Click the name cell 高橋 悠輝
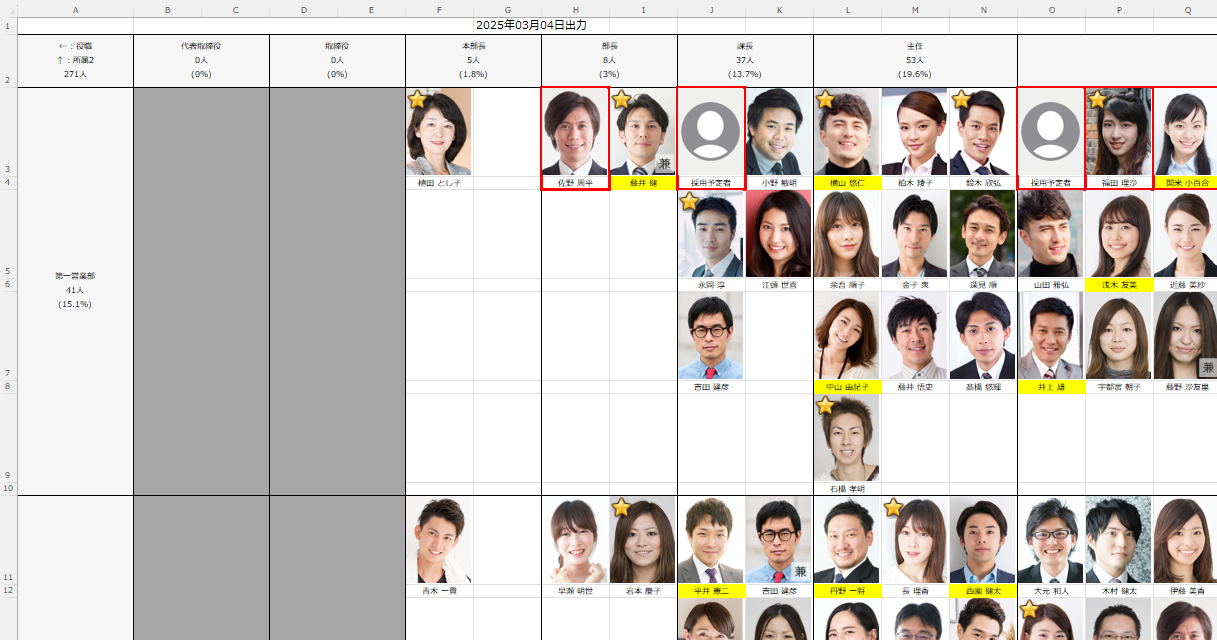The width and height of the screenshot is (1217, 640). point(983,387)
